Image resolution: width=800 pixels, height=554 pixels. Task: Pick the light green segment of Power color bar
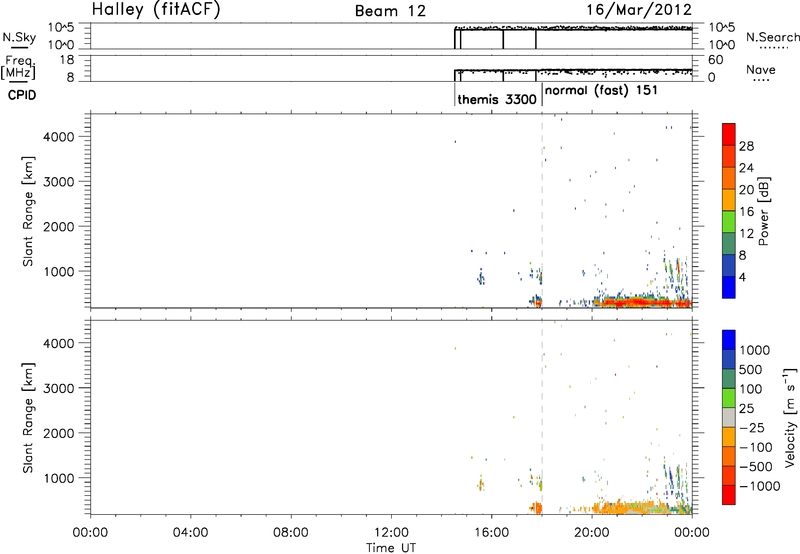[x=729, y=222]
